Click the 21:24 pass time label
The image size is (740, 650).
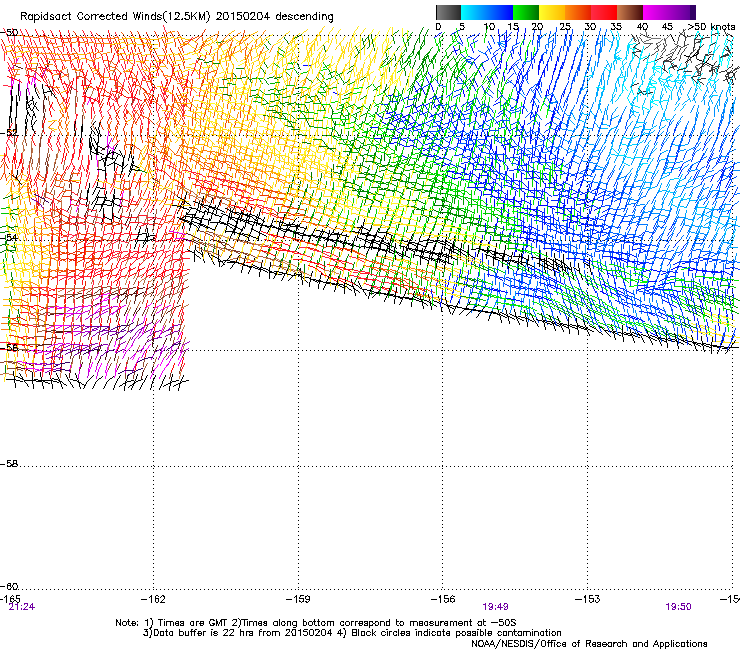[22, 607]
